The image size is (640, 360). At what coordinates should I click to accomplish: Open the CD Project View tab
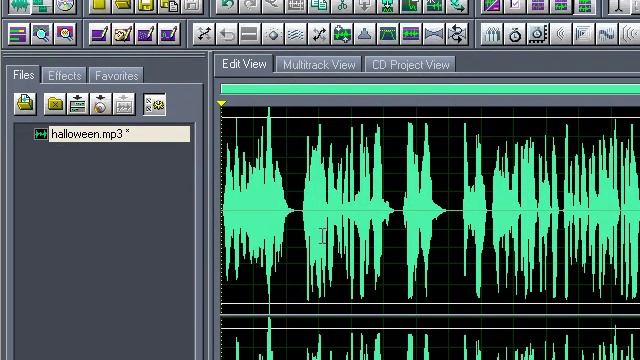(x=410, y=65)
